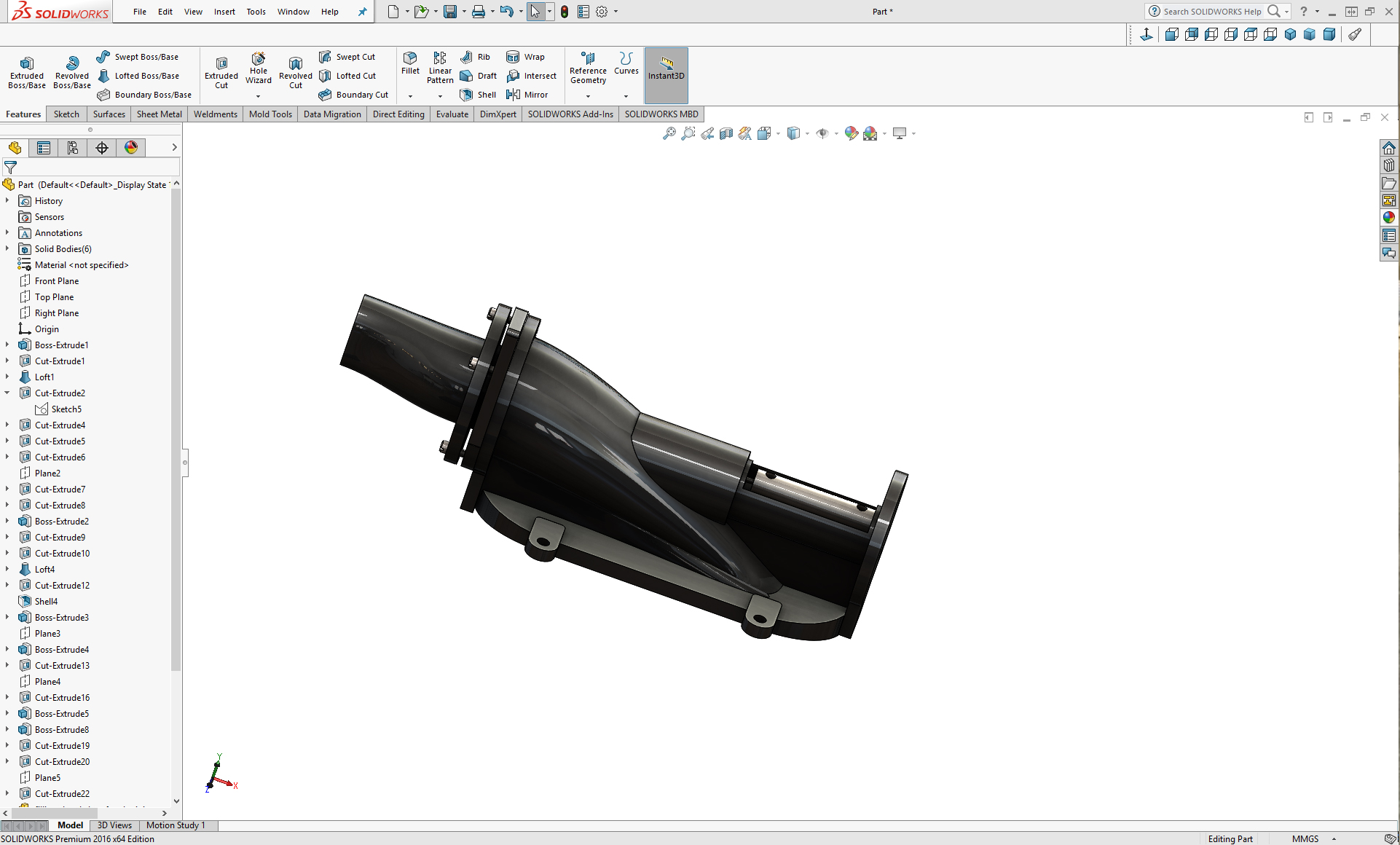Click the Swept Cut tool
The width and height of the screenshot is (1400, 845).
[347, 57]
